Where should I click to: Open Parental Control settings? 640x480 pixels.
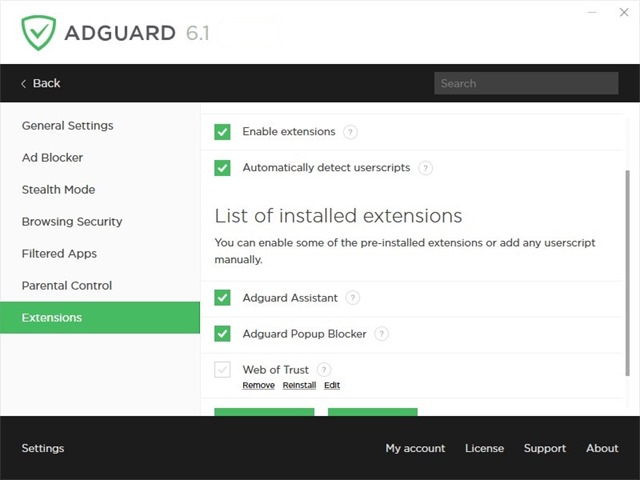(x=67, y=286)
